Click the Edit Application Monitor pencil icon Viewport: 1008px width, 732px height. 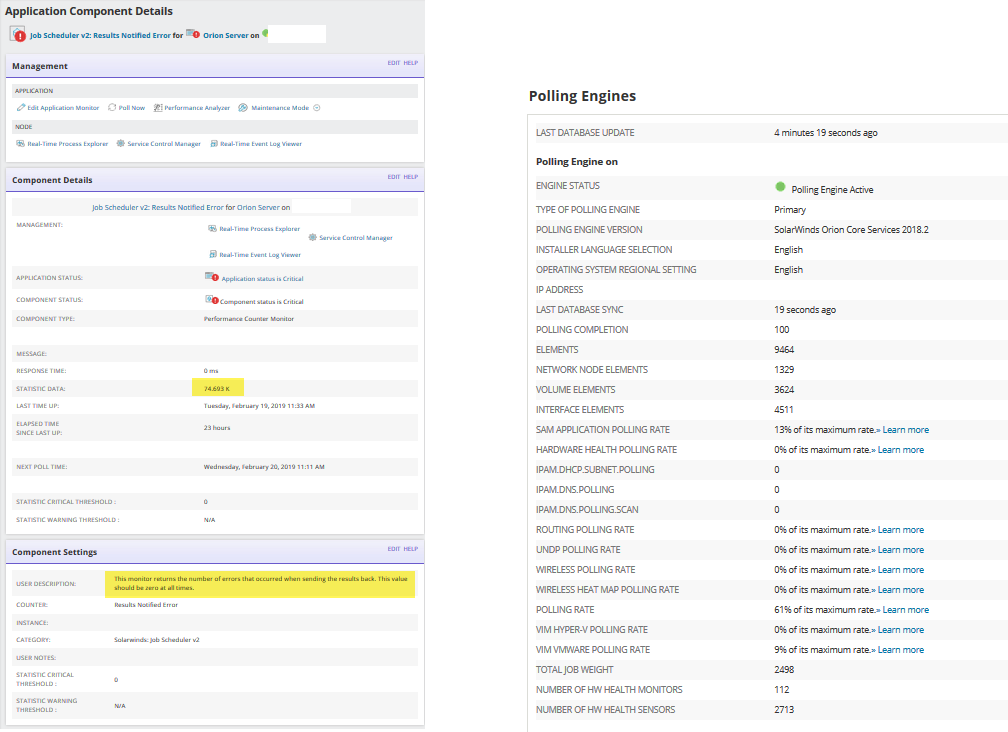(x=21, y=108)
